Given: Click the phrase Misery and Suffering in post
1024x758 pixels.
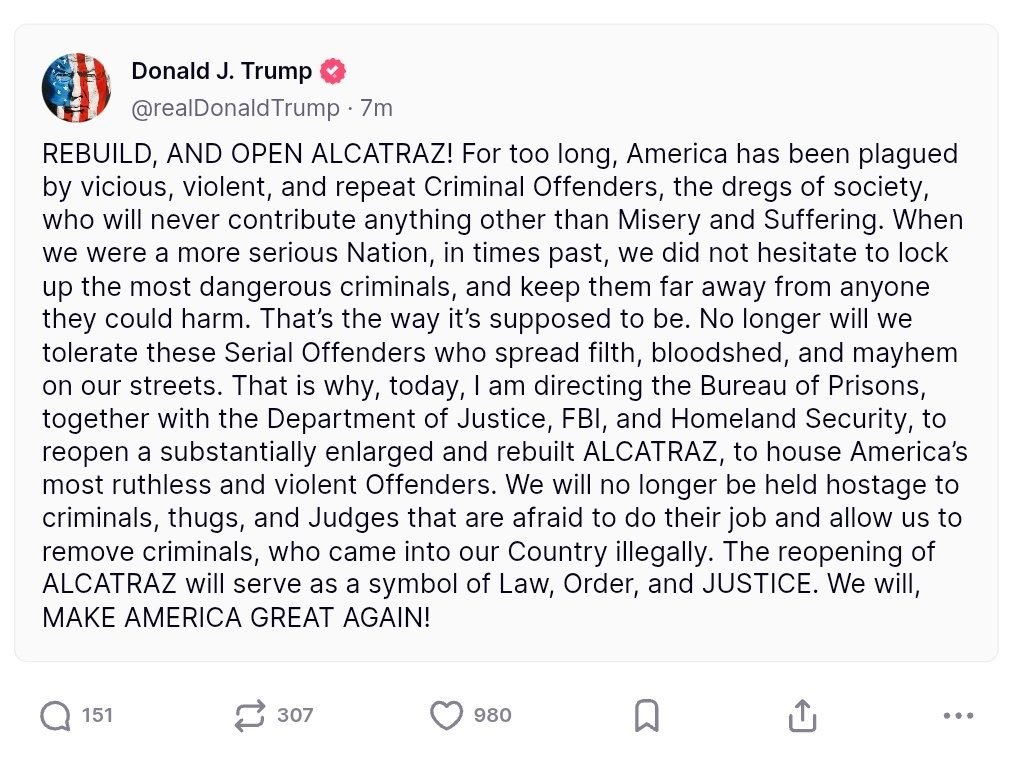Looking at the screenshot, I should tap(750, 220).
